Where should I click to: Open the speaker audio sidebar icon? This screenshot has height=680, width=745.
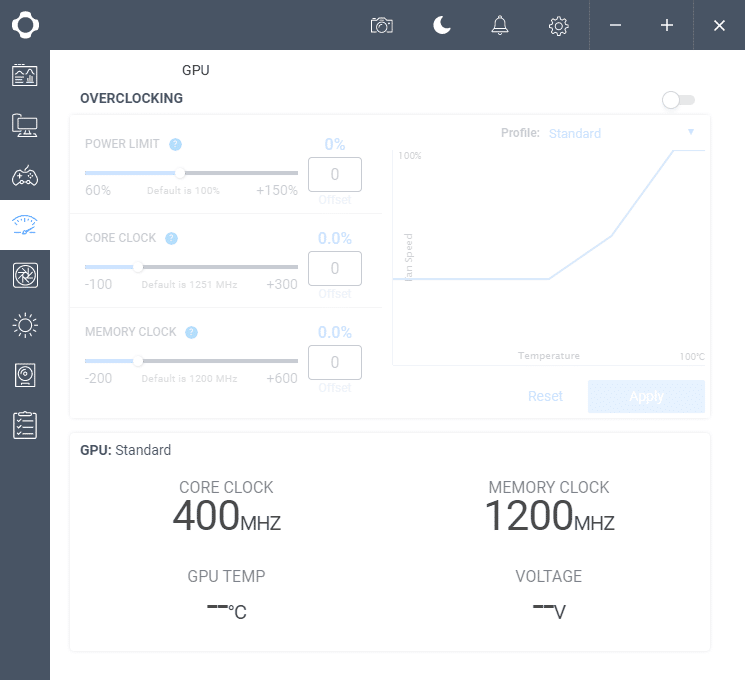[x=24, y=375]
